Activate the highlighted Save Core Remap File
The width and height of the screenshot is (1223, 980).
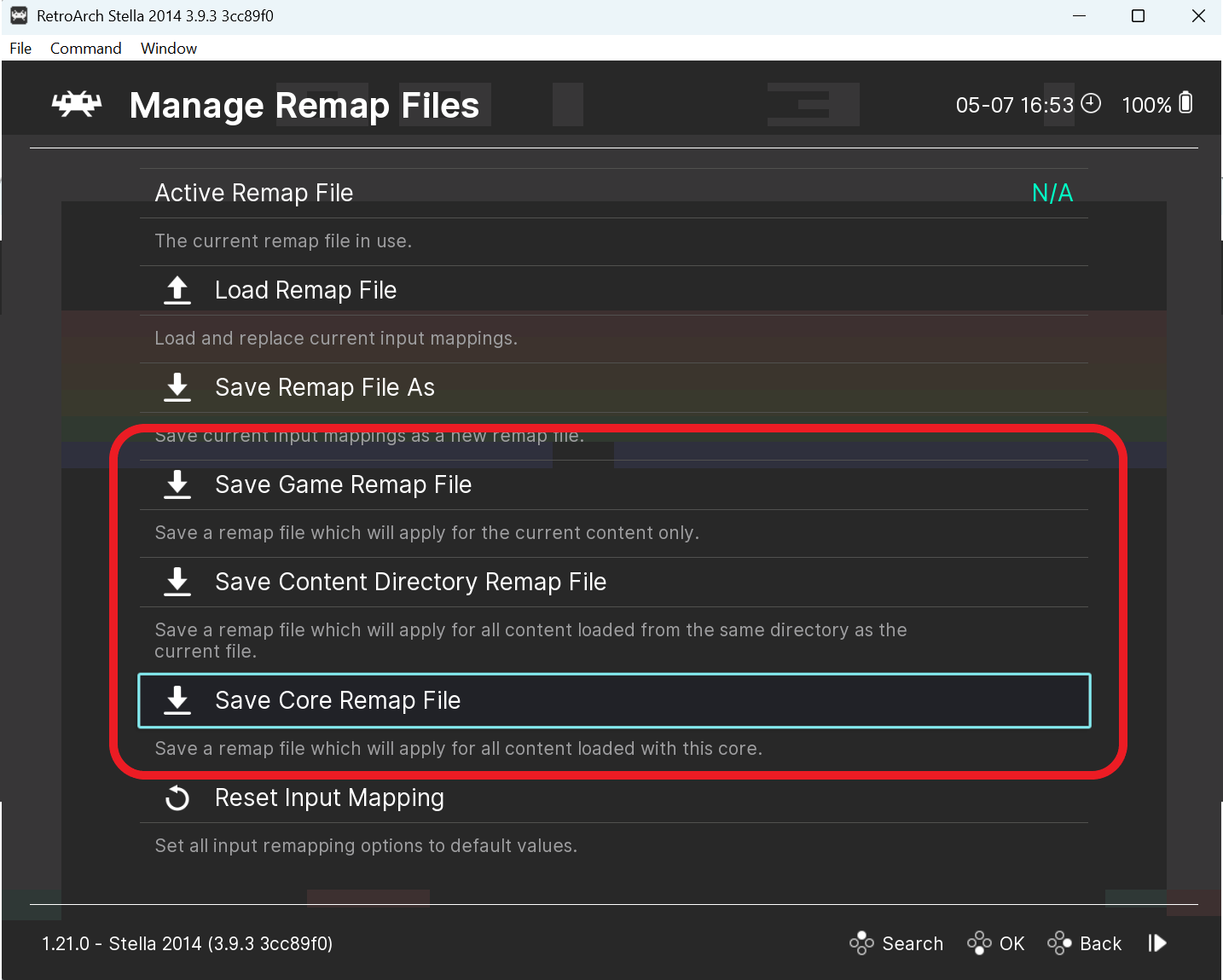click(614, 701)
